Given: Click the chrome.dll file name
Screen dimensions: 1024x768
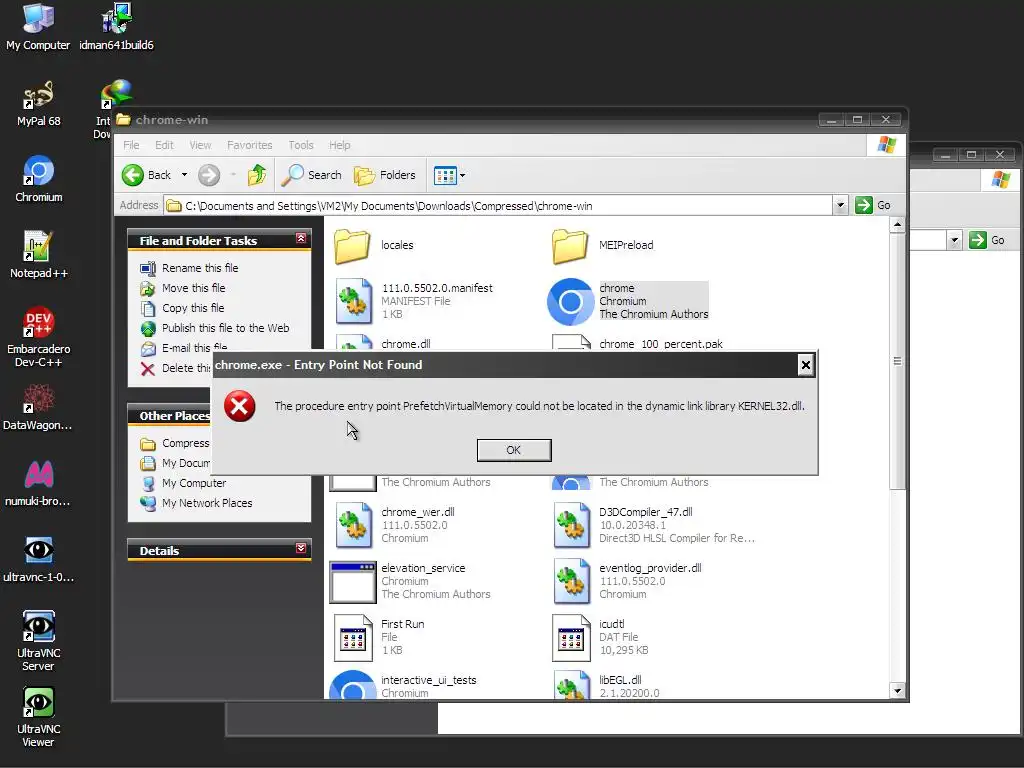Looking at the screenshot, I should point(406,344).
